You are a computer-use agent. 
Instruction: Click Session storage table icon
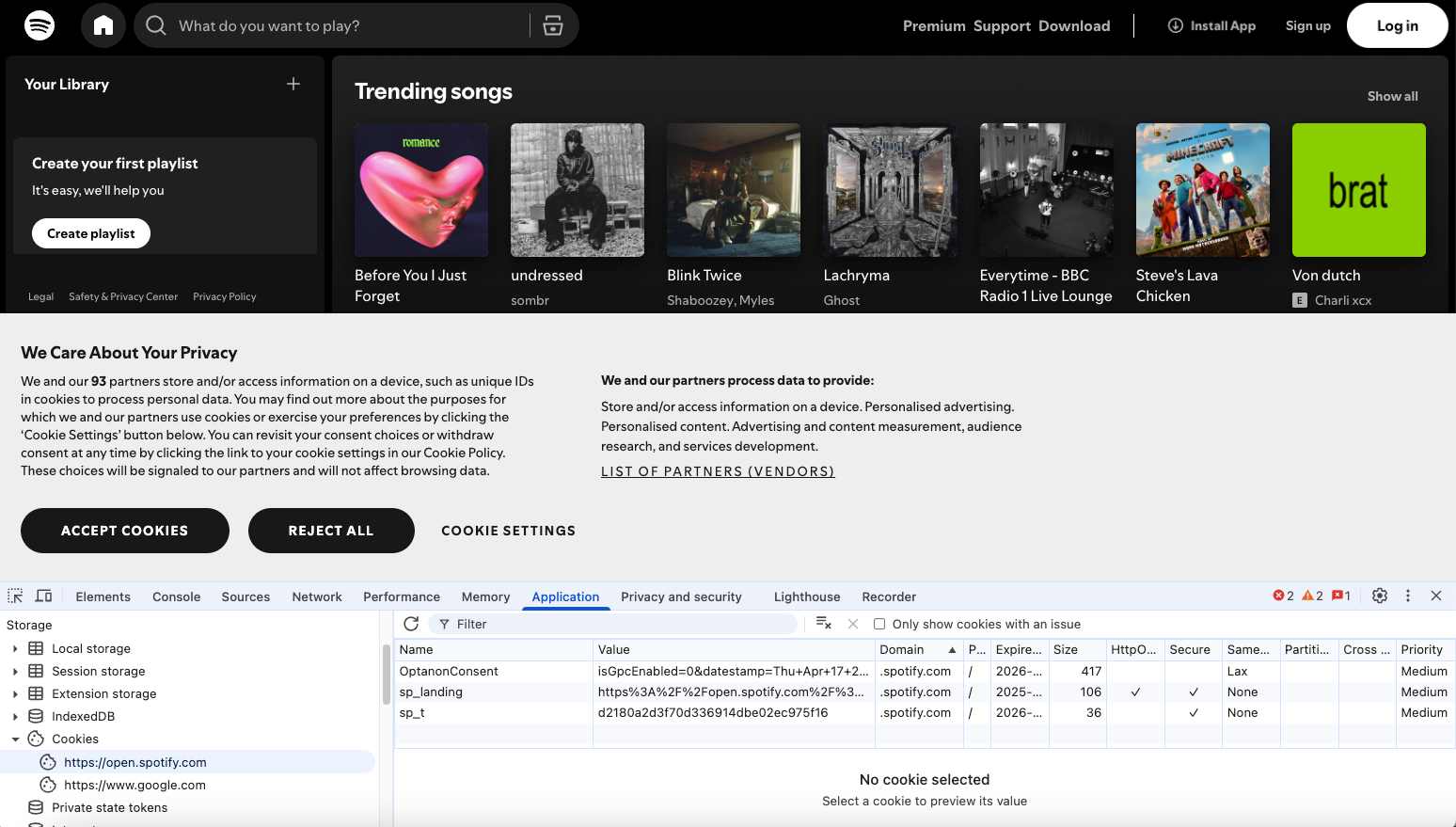36,671
